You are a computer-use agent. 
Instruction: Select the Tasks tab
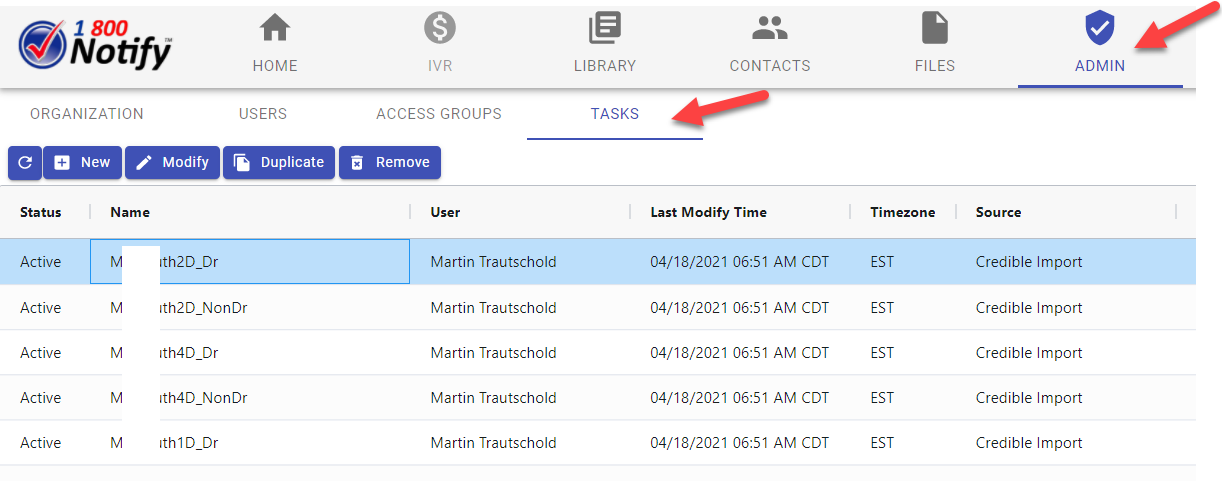pos(614,114)
